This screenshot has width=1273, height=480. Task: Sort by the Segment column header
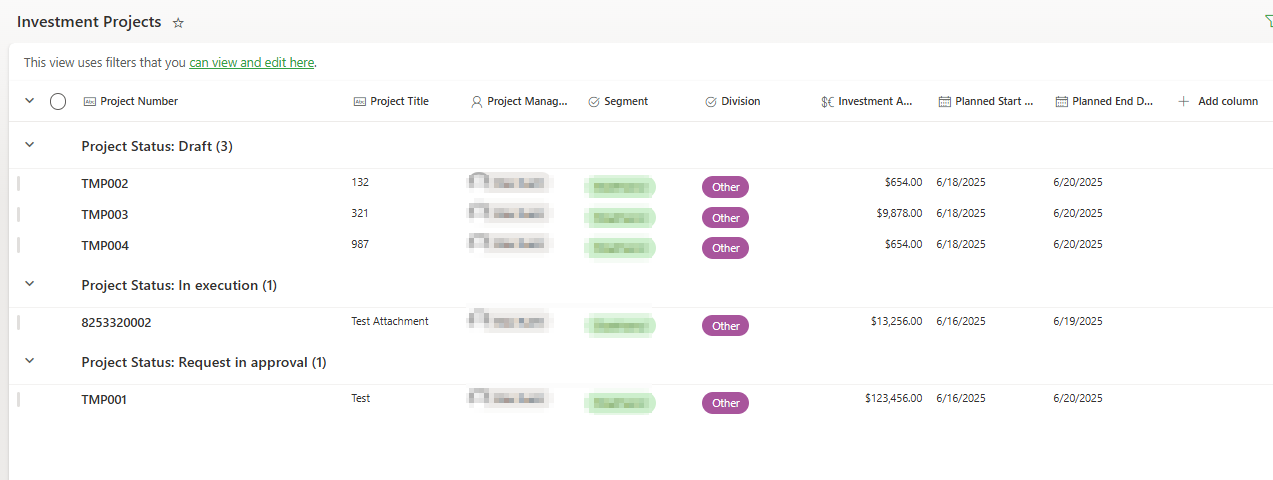[x=625, y=101]
